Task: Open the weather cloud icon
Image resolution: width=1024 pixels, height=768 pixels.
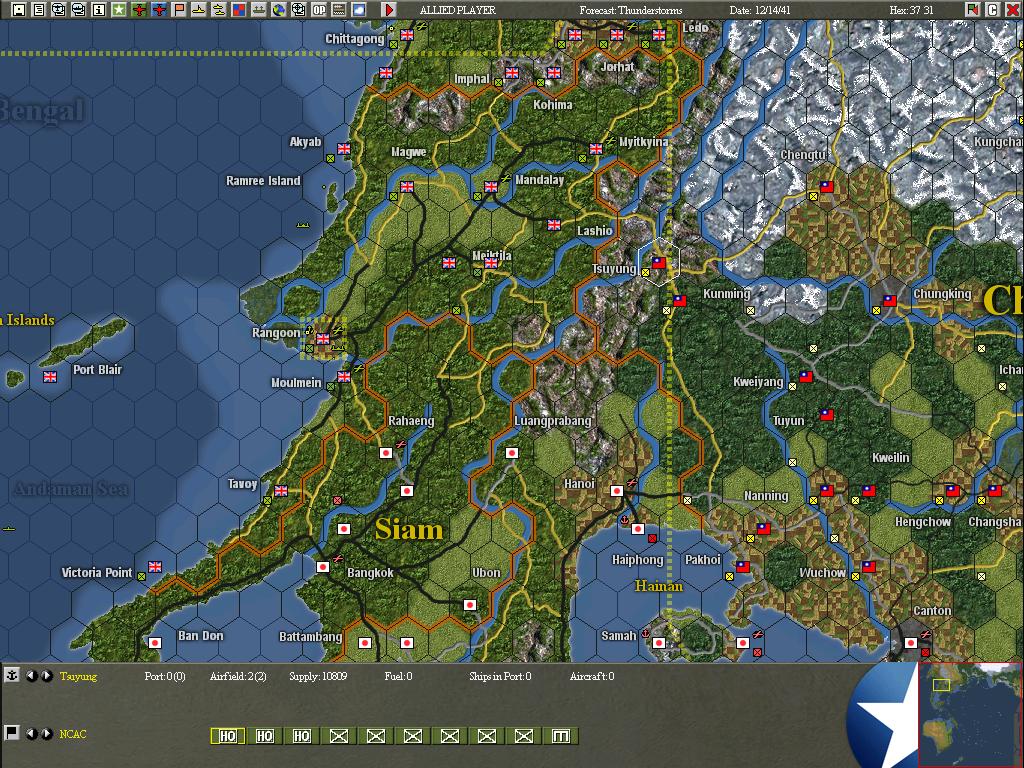Action: pyautogui.click(x=359, y=10)
